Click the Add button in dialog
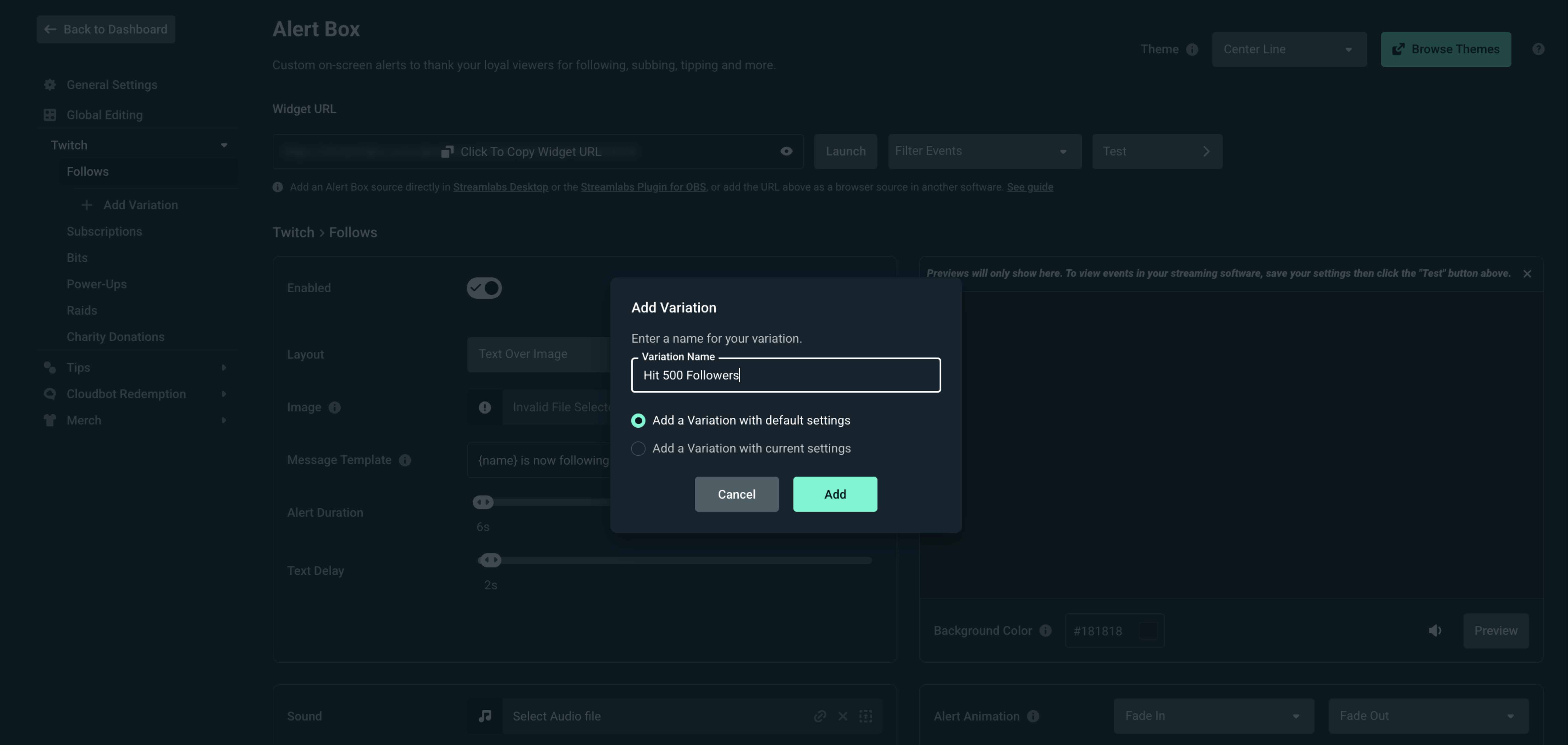1568x745 pixels. [834, 494]
